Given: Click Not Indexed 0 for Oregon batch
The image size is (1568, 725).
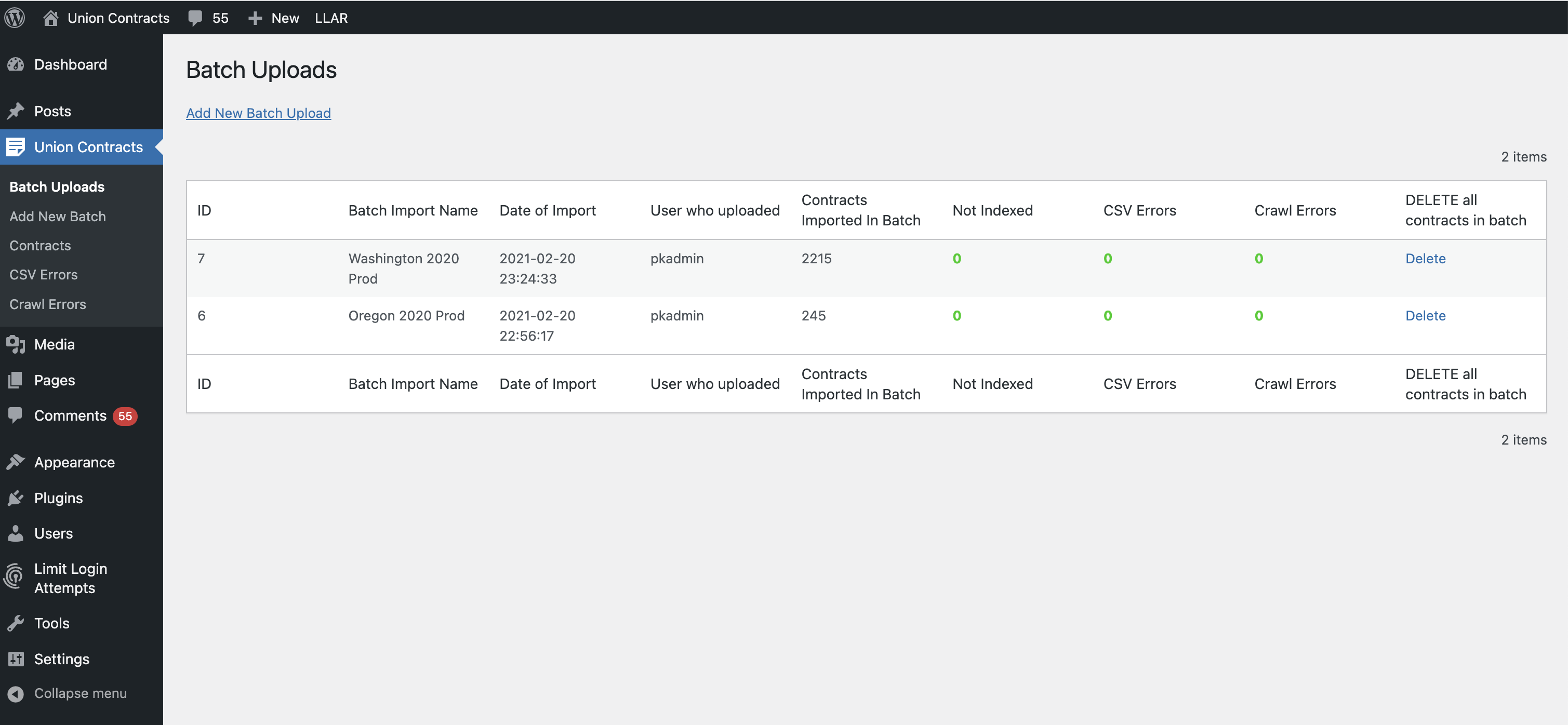Looking at the screenshot, I should point(957,316).
